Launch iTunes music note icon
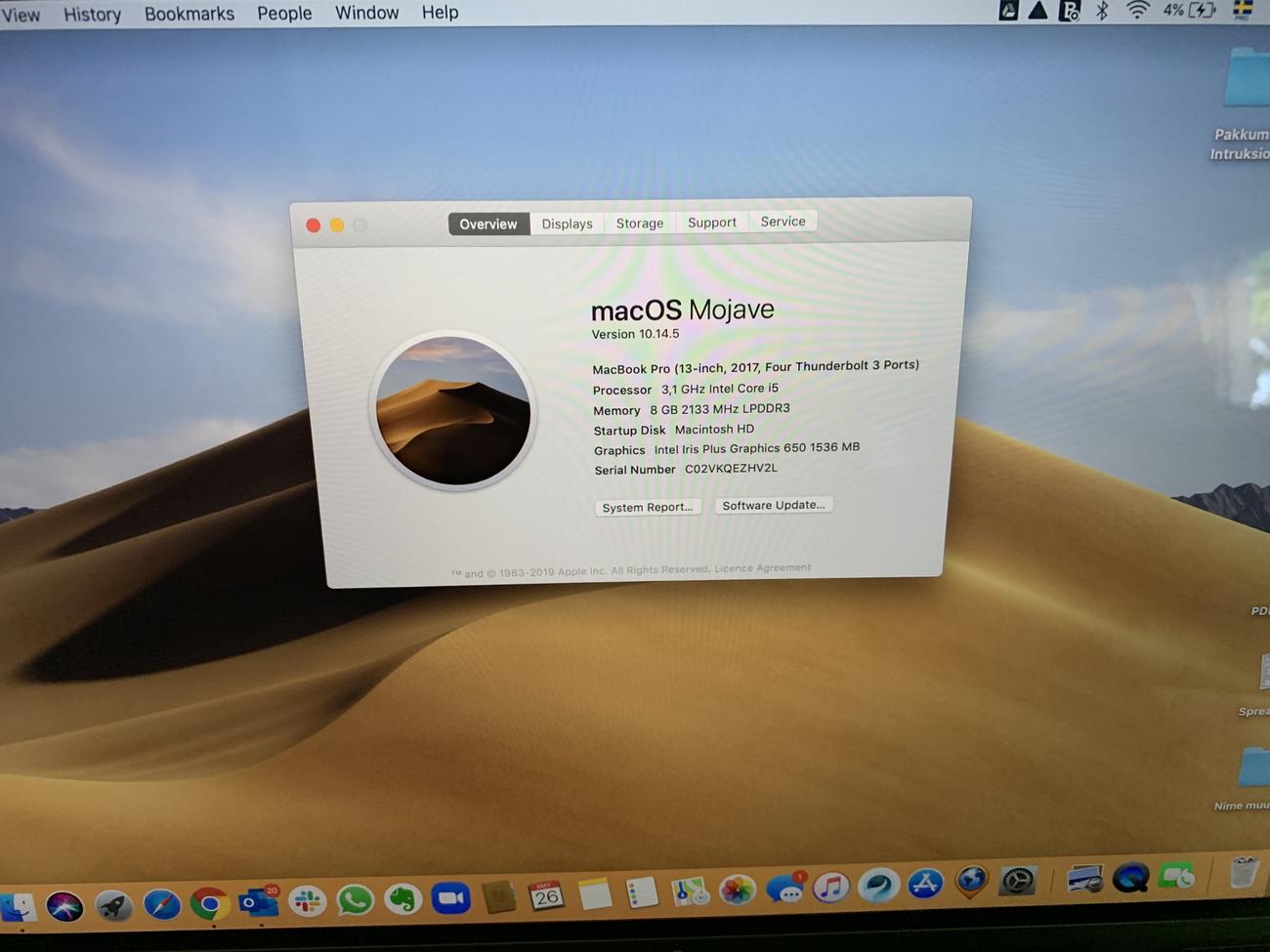This screenshot has width=1270, height=952. 831,887
